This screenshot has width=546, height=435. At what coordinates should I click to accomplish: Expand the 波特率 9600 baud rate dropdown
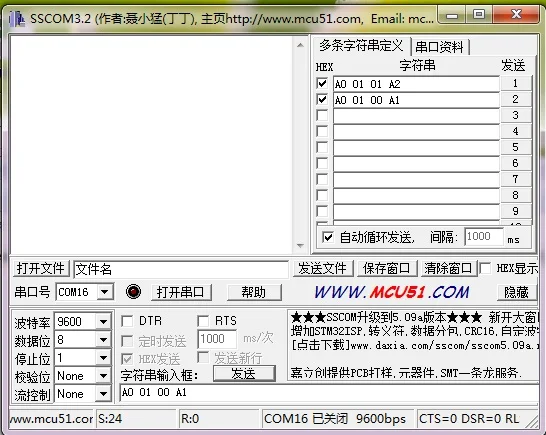103,321
